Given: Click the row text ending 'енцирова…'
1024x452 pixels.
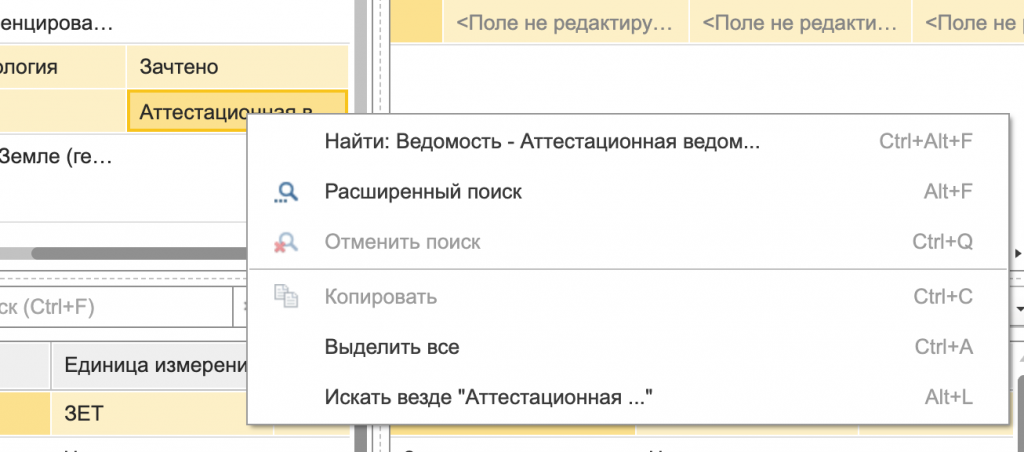Looking at the screenshot, I should (60, 21).
